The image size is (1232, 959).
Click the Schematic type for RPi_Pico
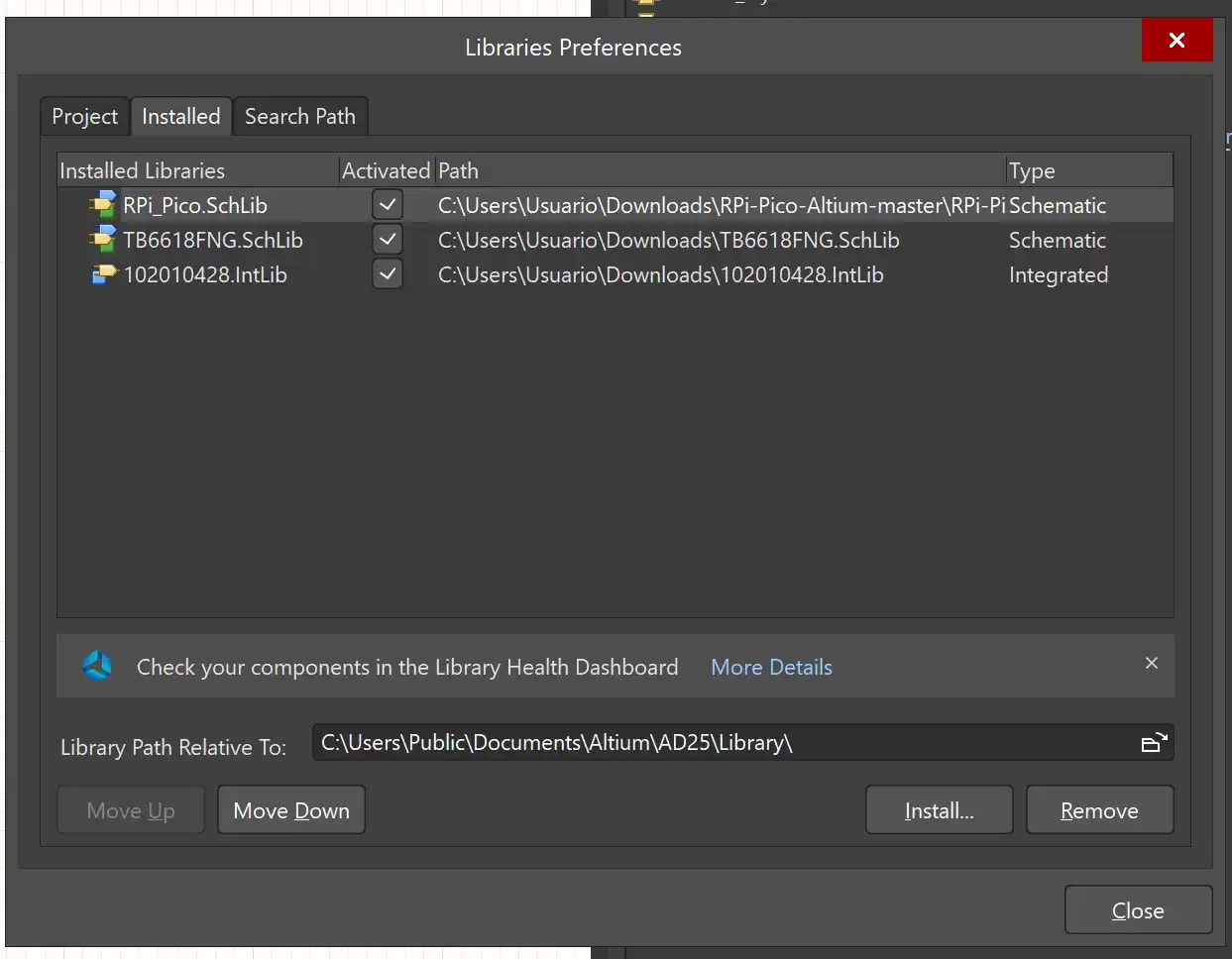coord(1058,205)
